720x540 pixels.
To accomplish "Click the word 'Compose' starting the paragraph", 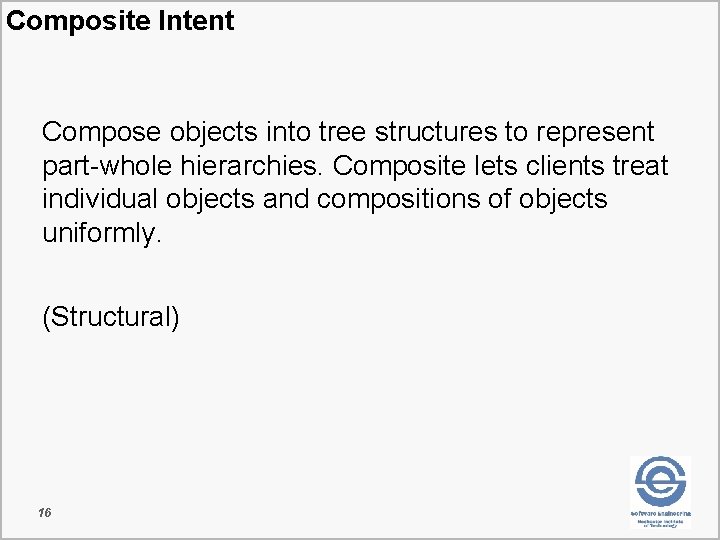I will pos(101,133).
